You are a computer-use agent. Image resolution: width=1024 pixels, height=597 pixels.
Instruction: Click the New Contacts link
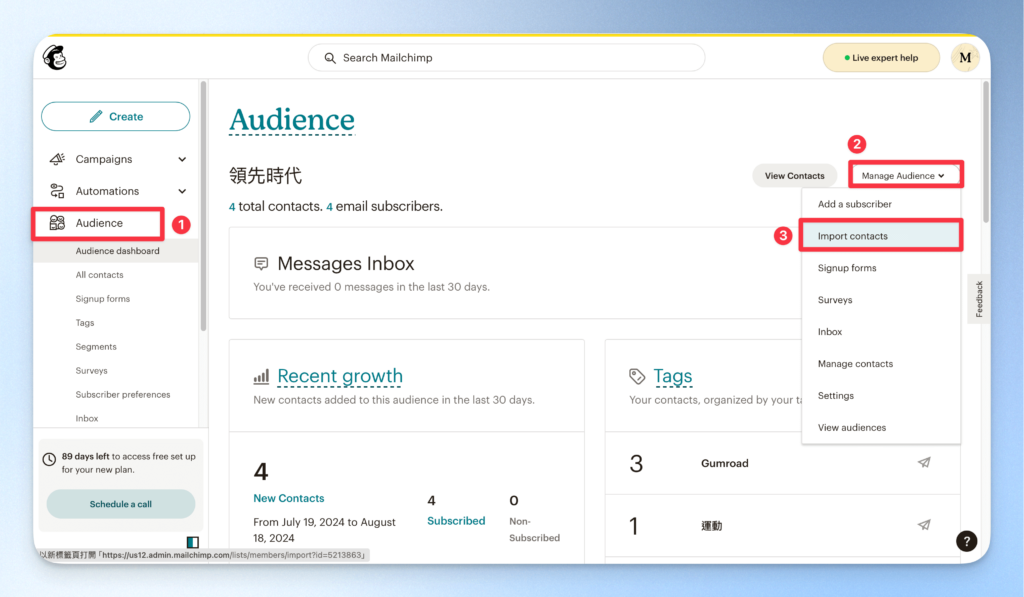(289, 498)
